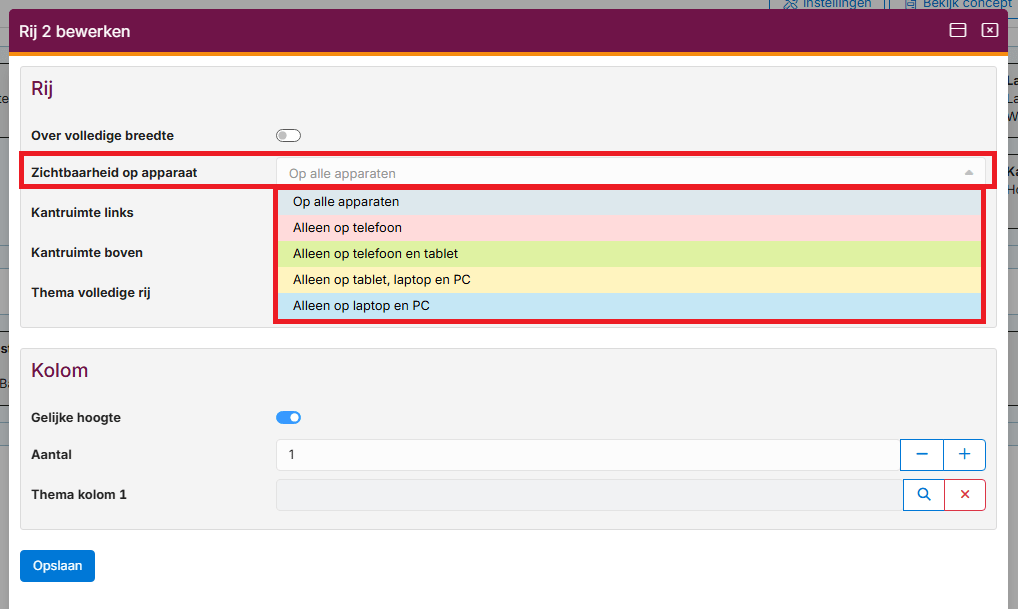Screen dimensions: 1018x609
Task: Increase Aantal with the plus button
Action: click(x=965, y=455)
